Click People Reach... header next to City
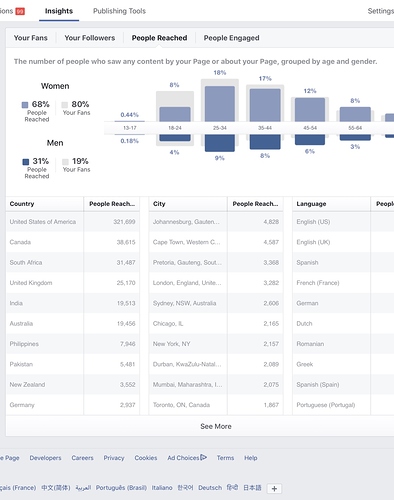This screenshot has height=500, width=394. point(255,204)
